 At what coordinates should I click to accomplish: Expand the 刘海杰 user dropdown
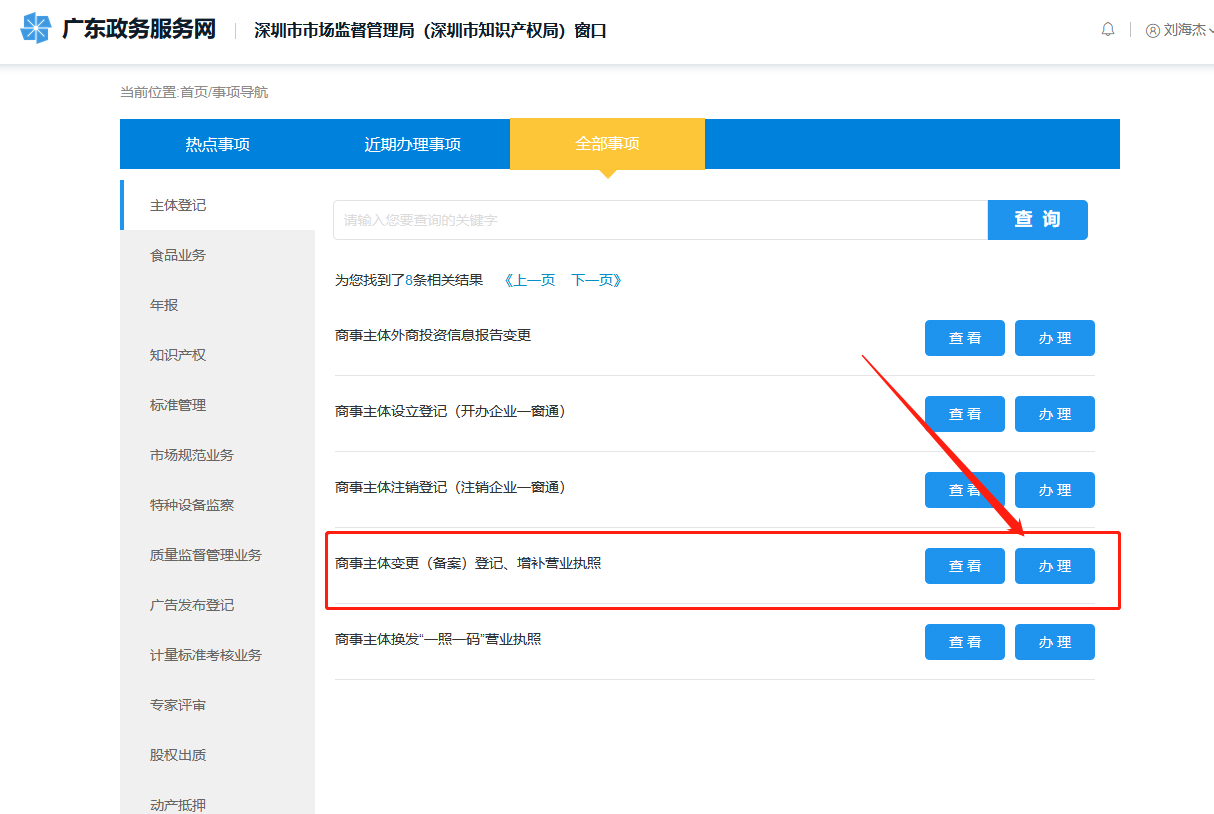(1185, 30)
